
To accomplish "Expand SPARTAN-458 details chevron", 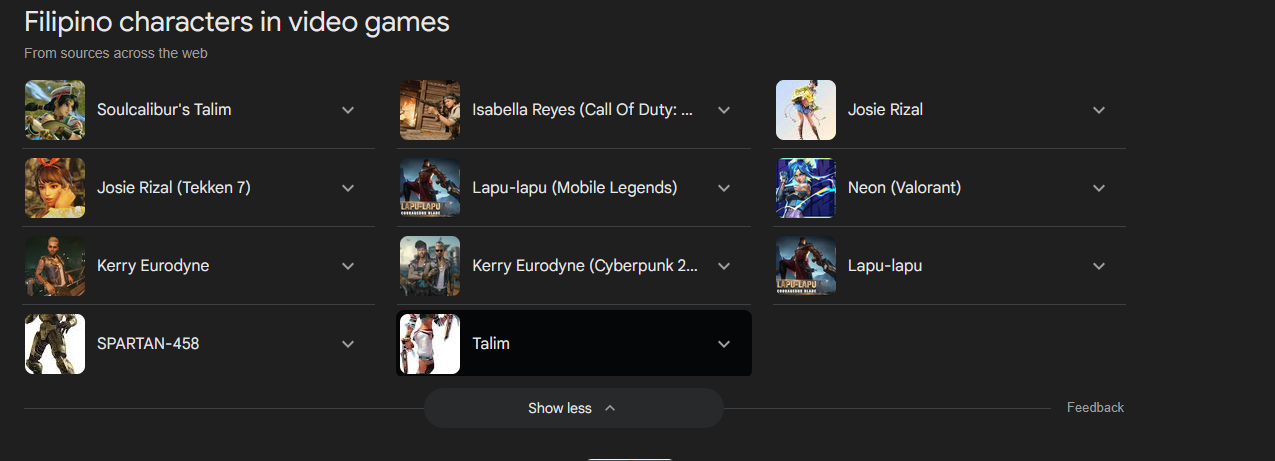I will [348, 344].
